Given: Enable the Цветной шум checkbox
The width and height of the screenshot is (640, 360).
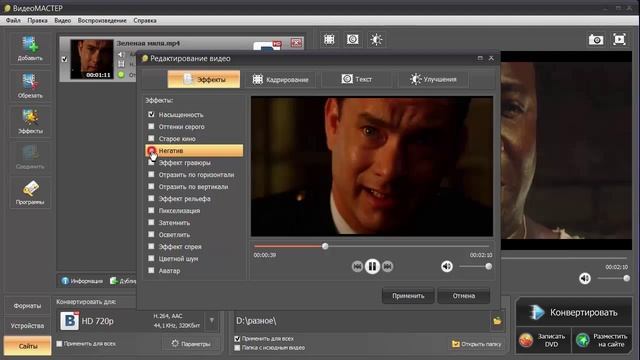Looking at the screenshot, I should click(151, 258).
